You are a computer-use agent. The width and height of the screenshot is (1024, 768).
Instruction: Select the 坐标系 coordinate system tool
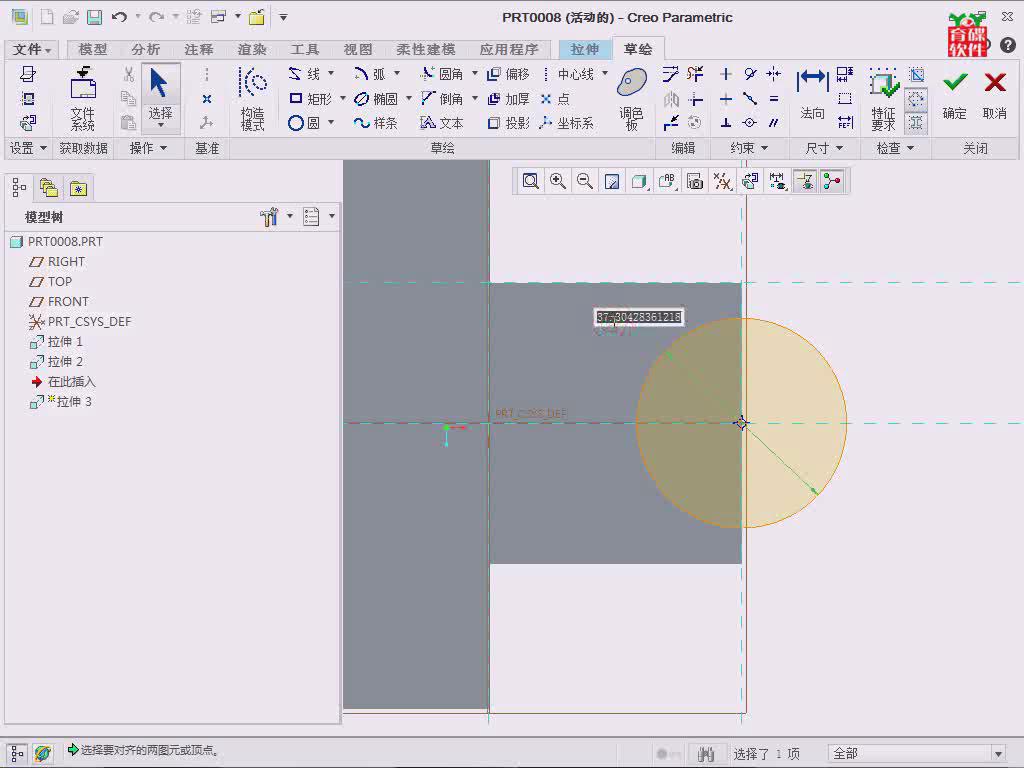pos(567,123)
